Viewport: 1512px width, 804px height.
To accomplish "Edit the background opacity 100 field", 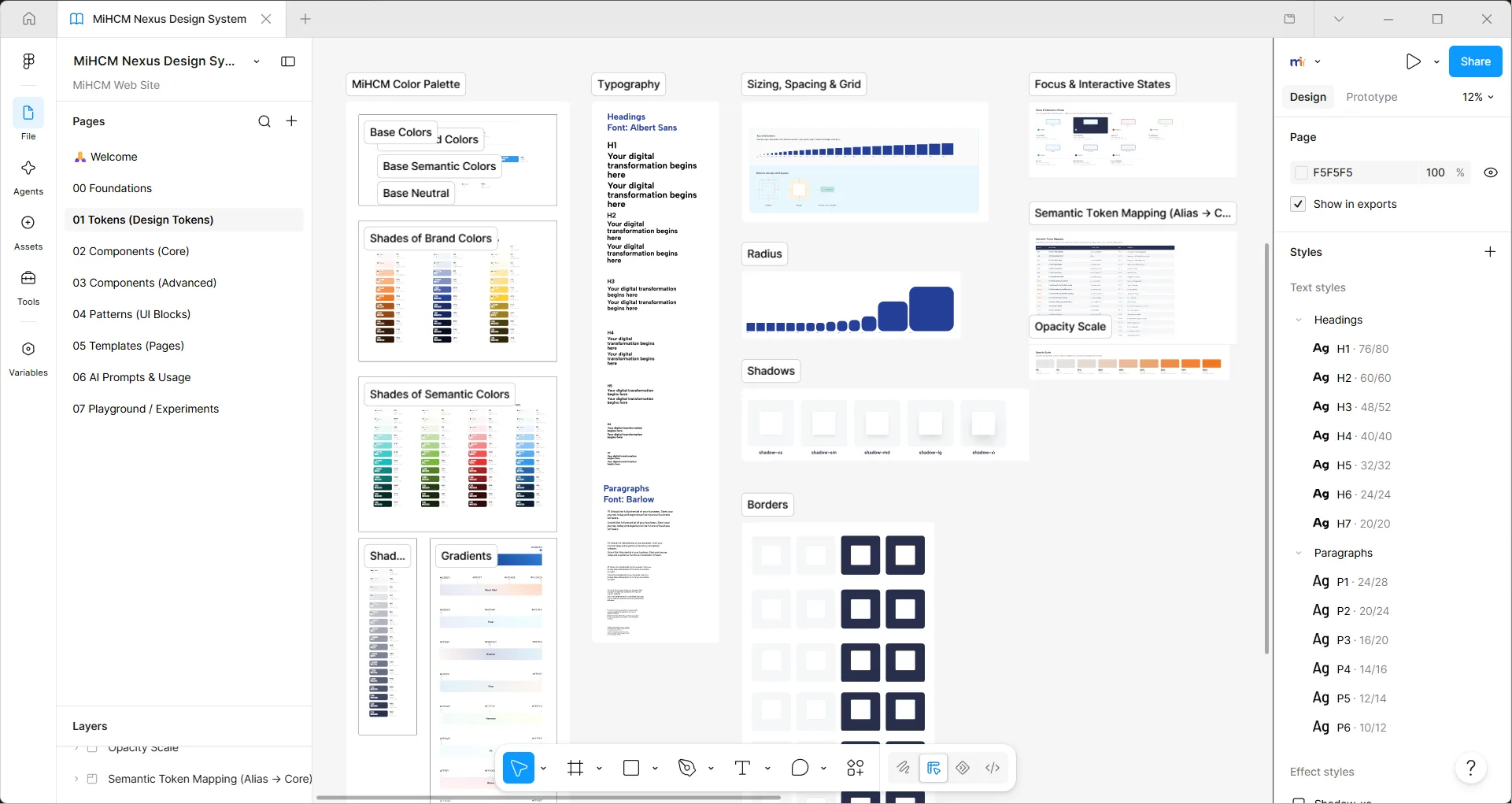I will (1436, 172).
